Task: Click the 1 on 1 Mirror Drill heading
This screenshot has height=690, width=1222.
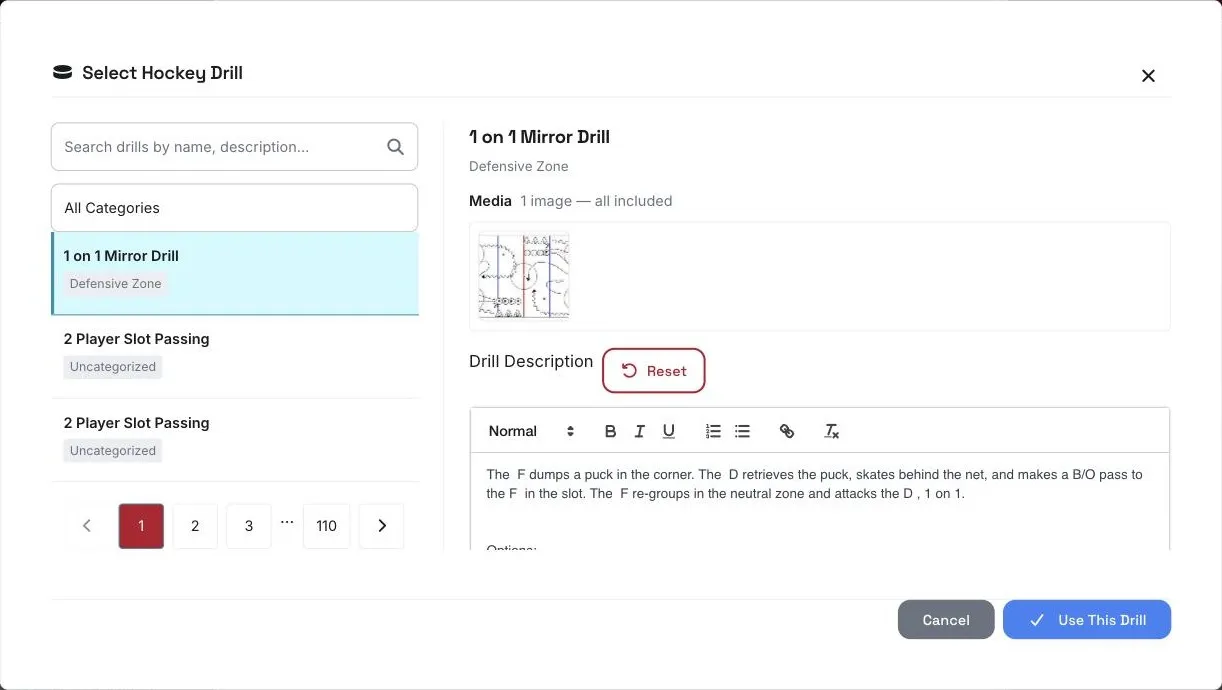Action: (539, 137)
